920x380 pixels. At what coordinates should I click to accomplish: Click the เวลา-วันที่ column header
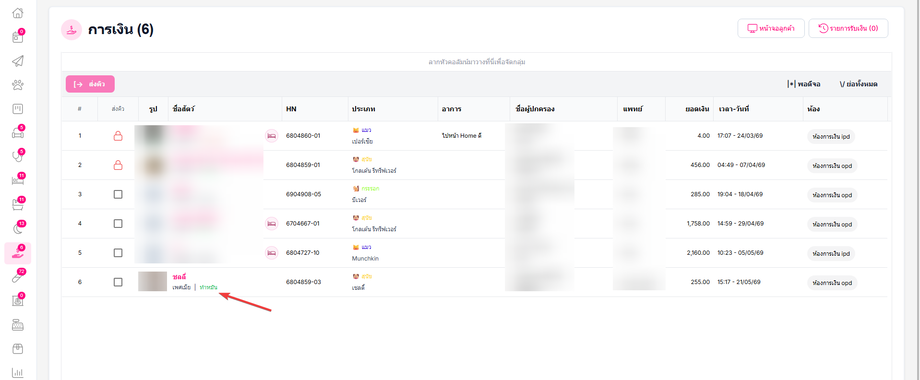(x=733, y=109)
